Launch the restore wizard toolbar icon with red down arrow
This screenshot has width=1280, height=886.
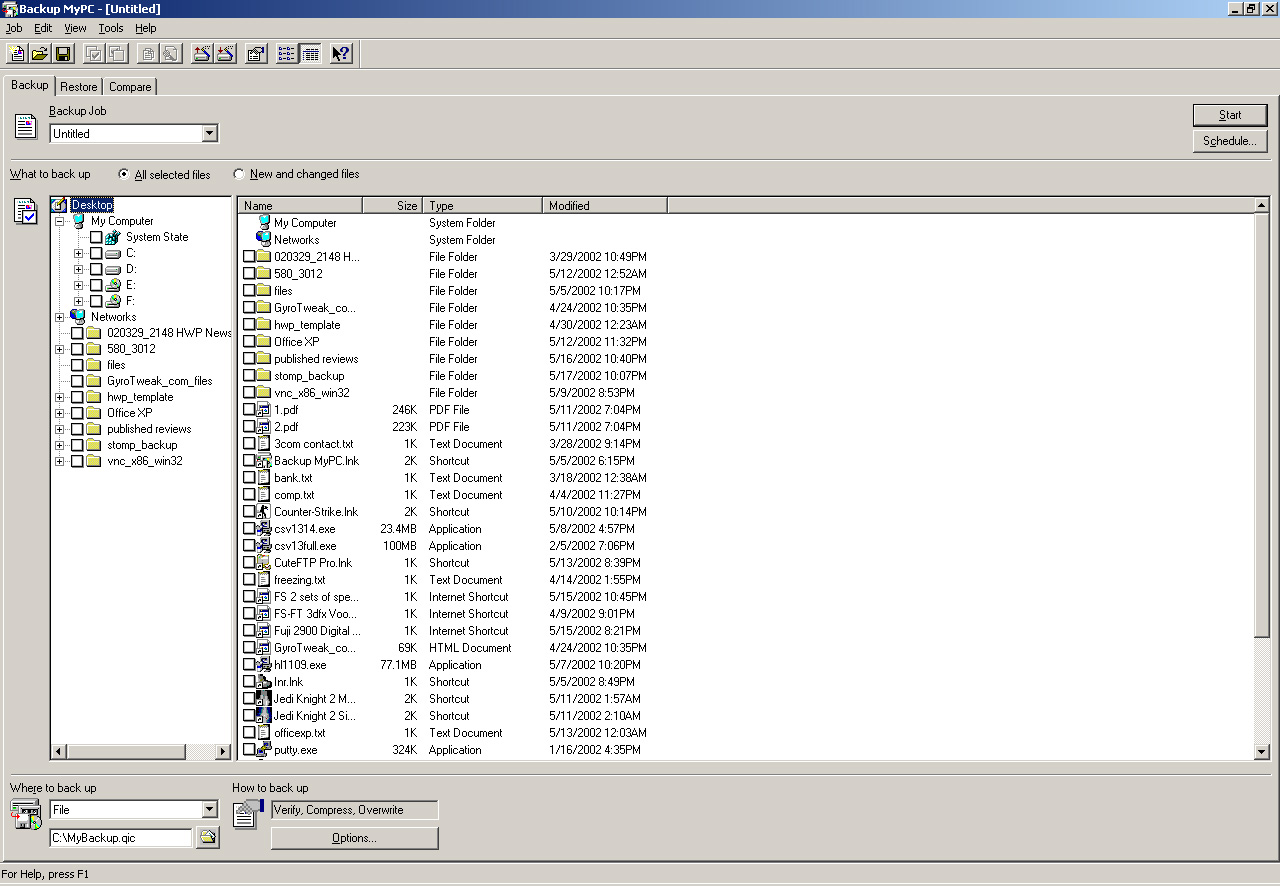[x=225, y=54]
